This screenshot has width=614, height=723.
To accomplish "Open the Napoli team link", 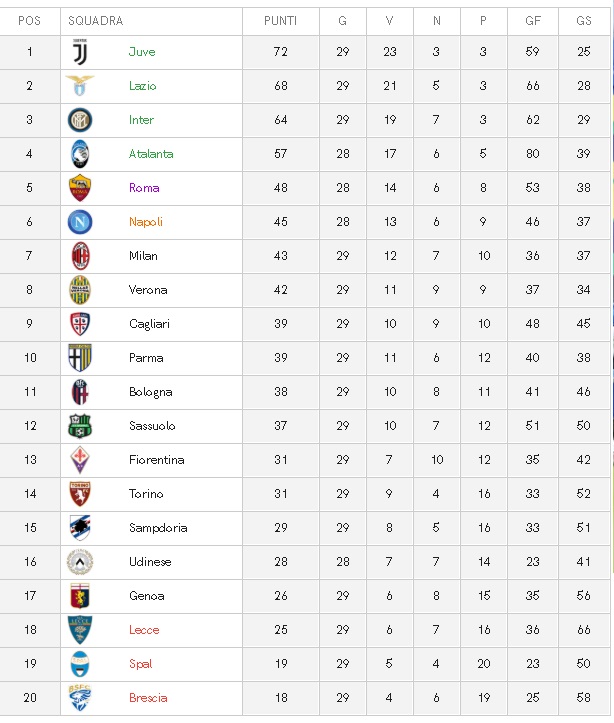I will pos(146,222).
